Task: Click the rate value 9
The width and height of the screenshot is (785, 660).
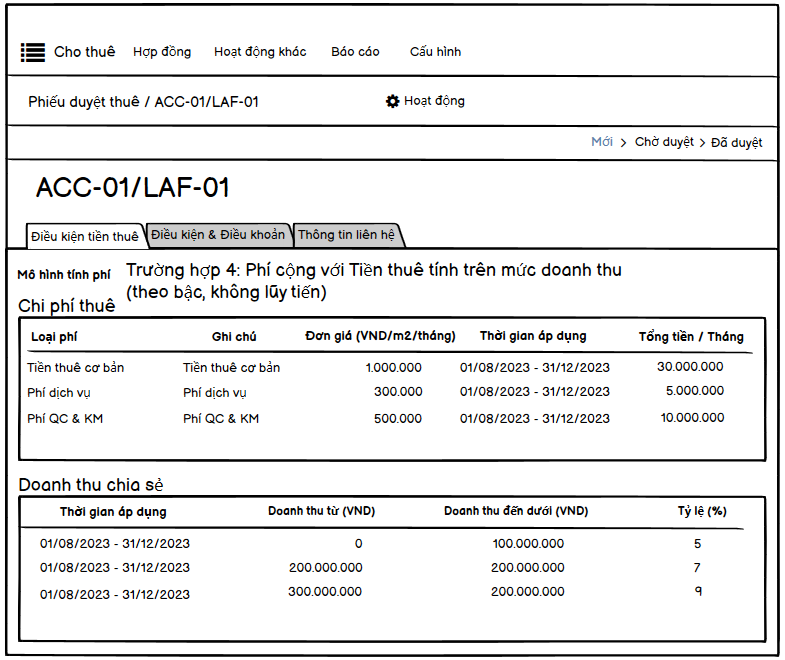Action: [x=698, y=591]
